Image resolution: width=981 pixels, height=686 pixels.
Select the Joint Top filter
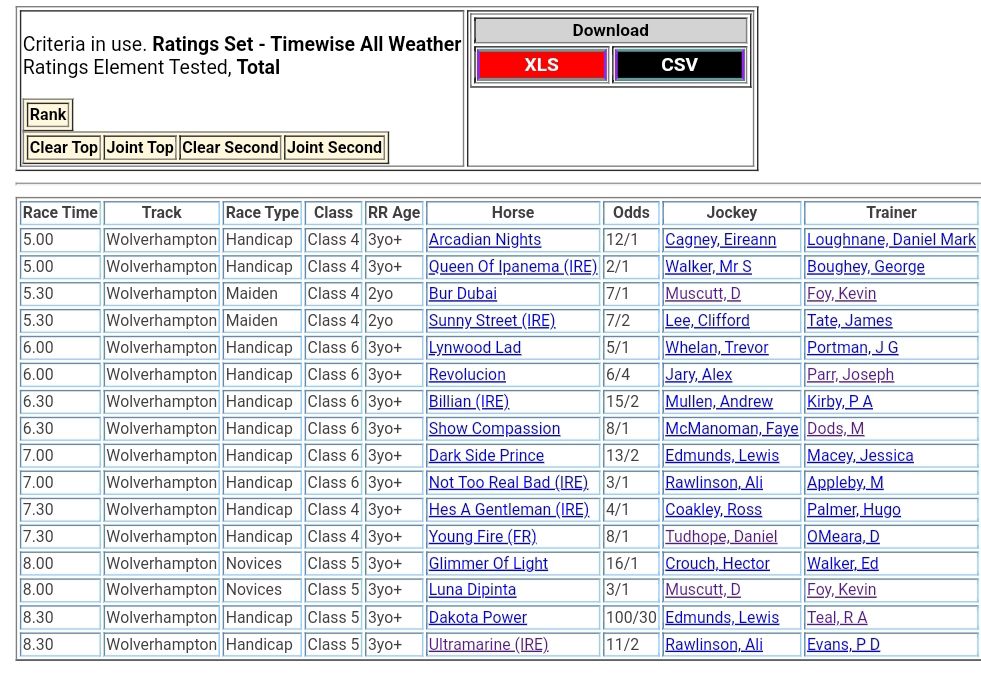click(x=140, y=147)
